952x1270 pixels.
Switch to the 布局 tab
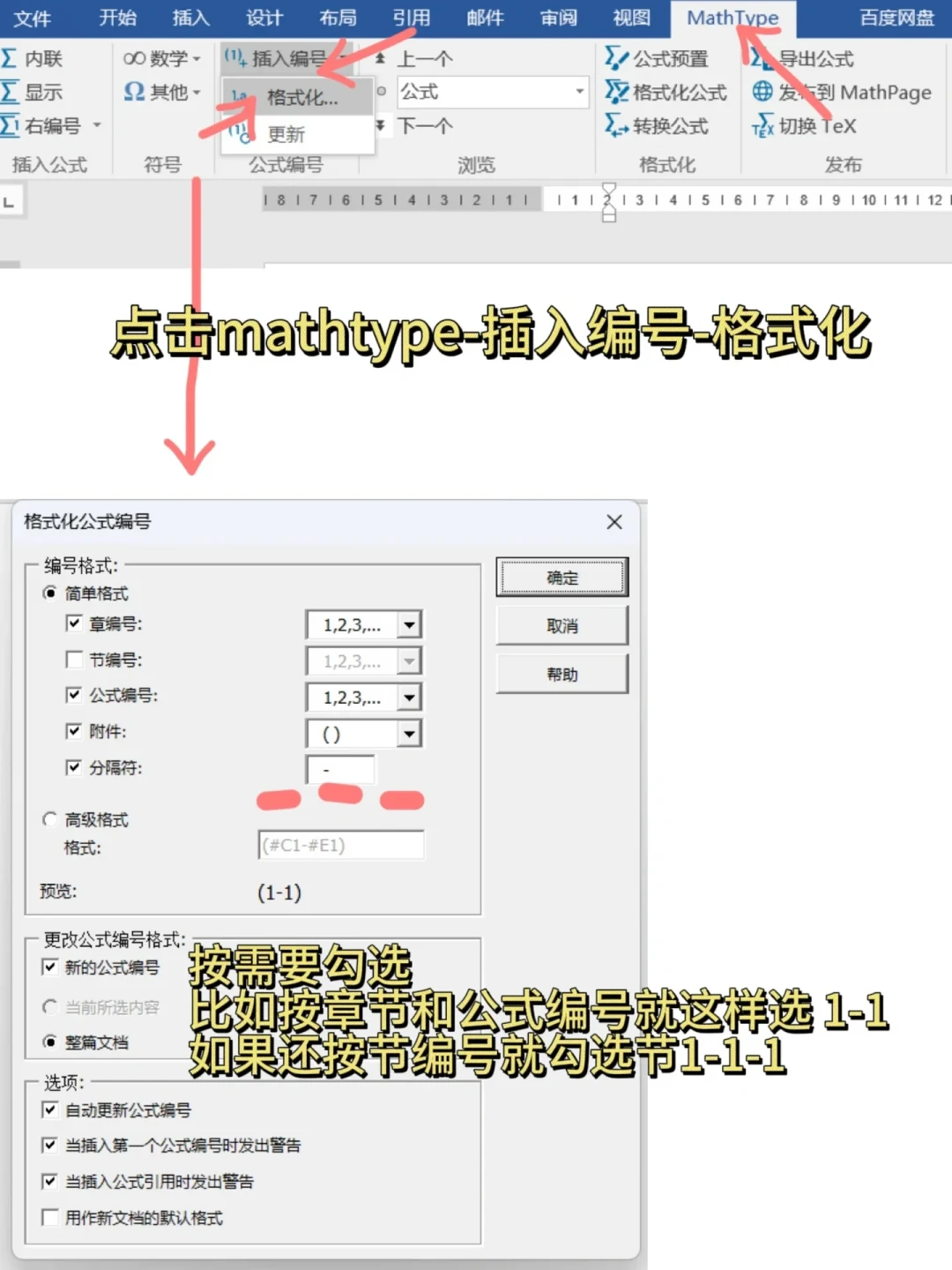click(338, 18)
